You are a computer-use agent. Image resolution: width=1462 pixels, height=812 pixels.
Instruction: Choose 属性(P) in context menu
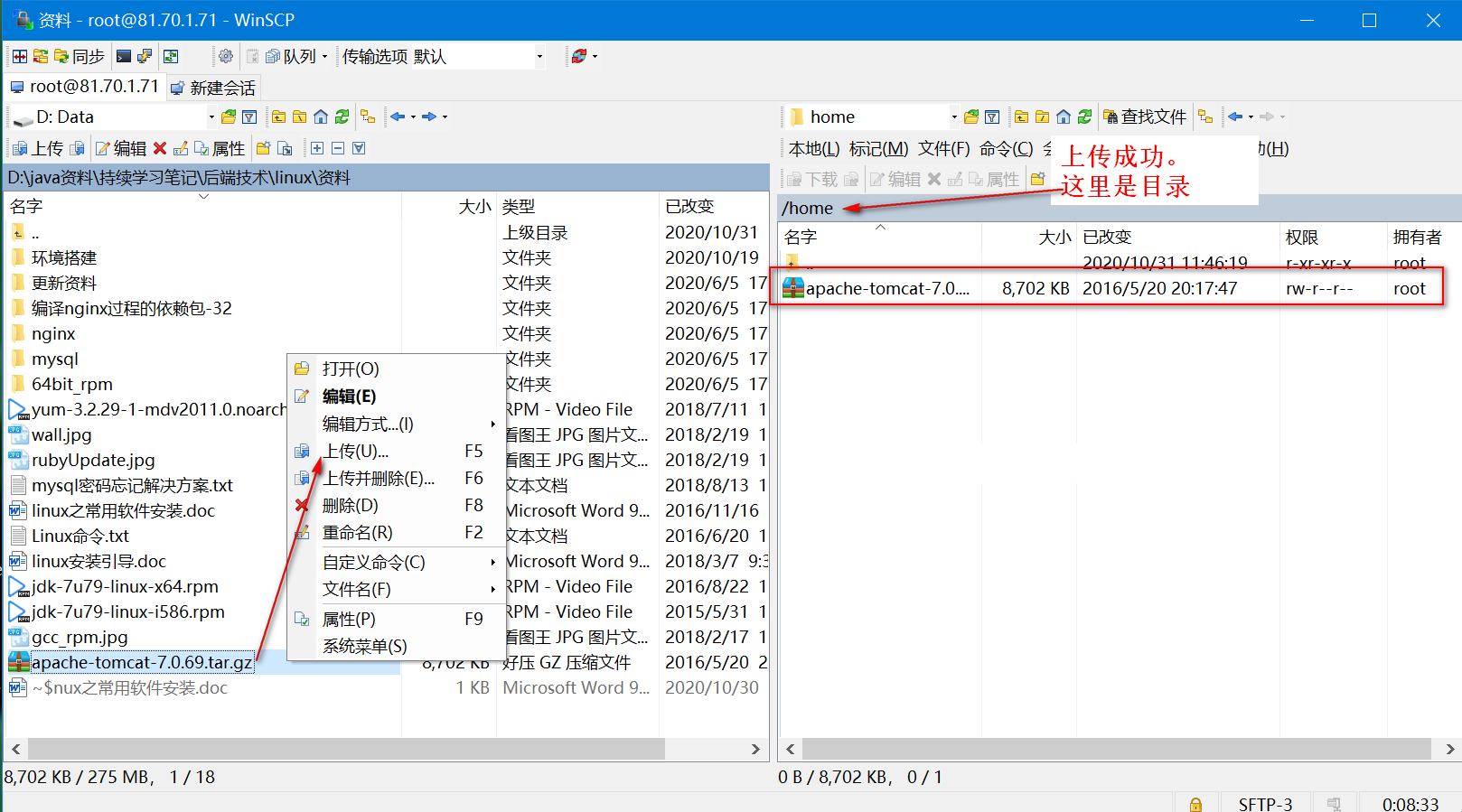click(x=396, y=619)
